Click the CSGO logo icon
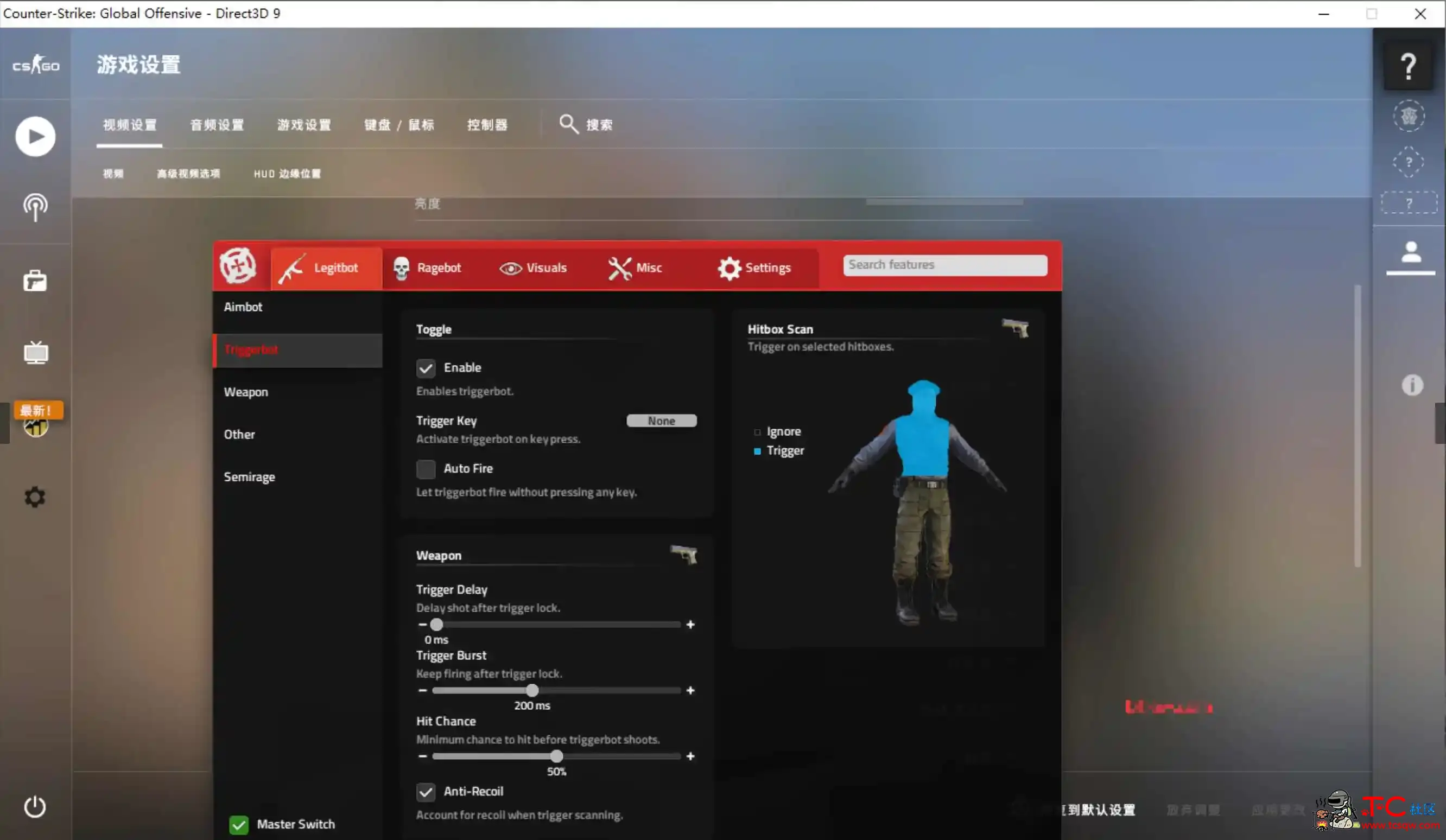The width and height of the screenshot is (1446, 840). pos(35,65)
